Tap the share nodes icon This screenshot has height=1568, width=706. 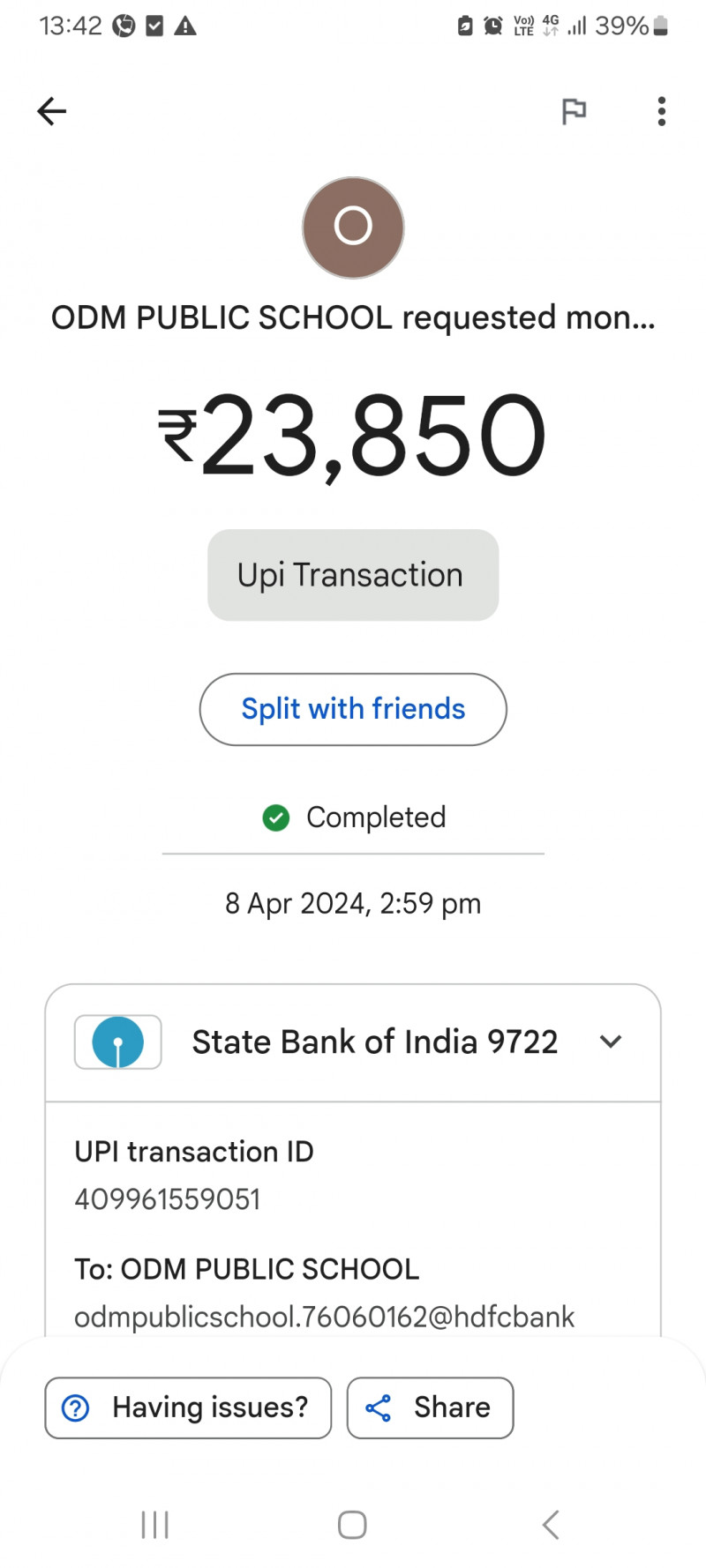click(379, 1407)
